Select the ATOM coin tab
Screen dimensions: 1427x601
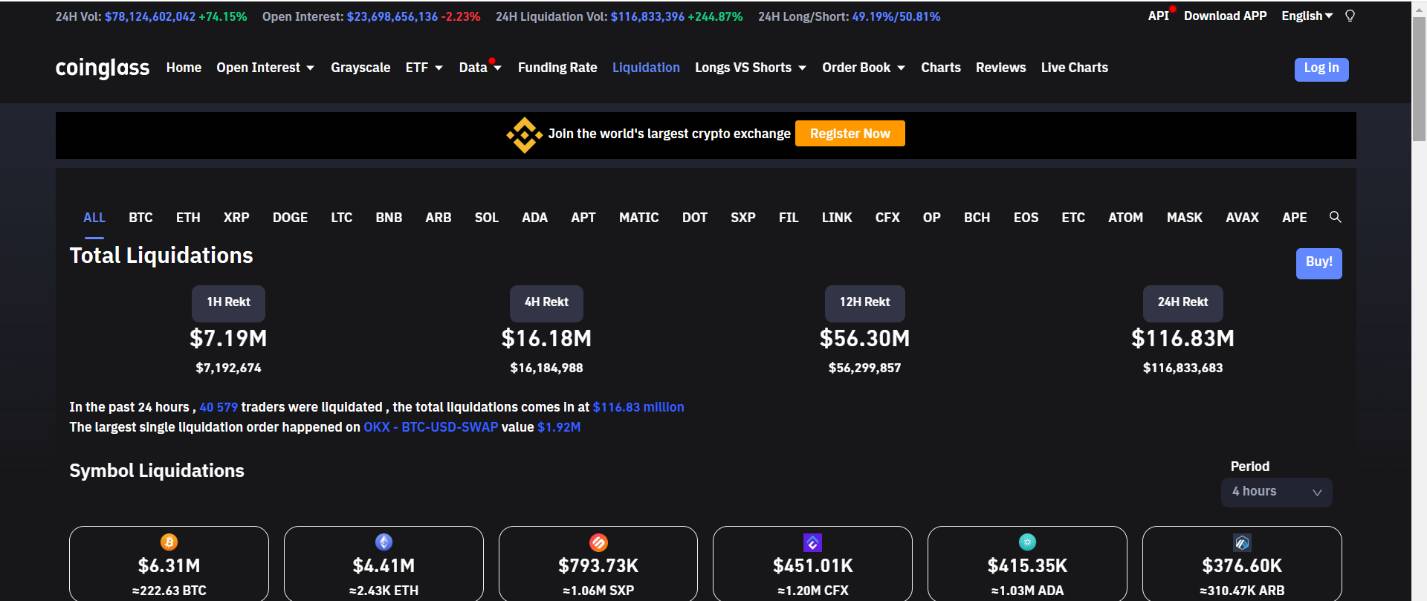point(1126,217)
